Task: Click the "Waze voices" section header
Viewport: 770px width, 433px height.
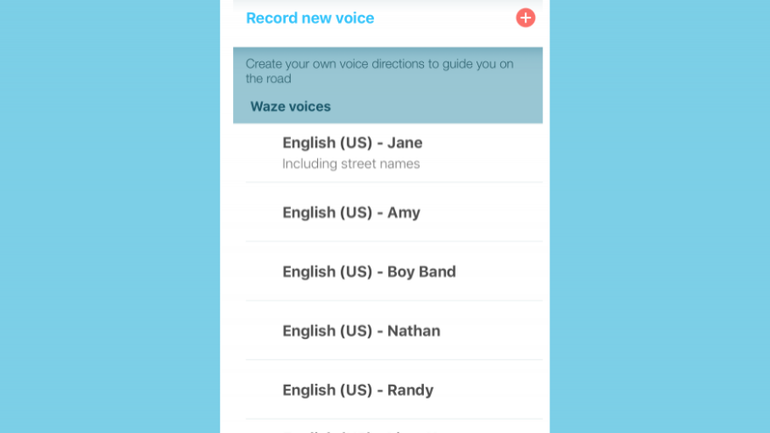Action: point(290,106)
